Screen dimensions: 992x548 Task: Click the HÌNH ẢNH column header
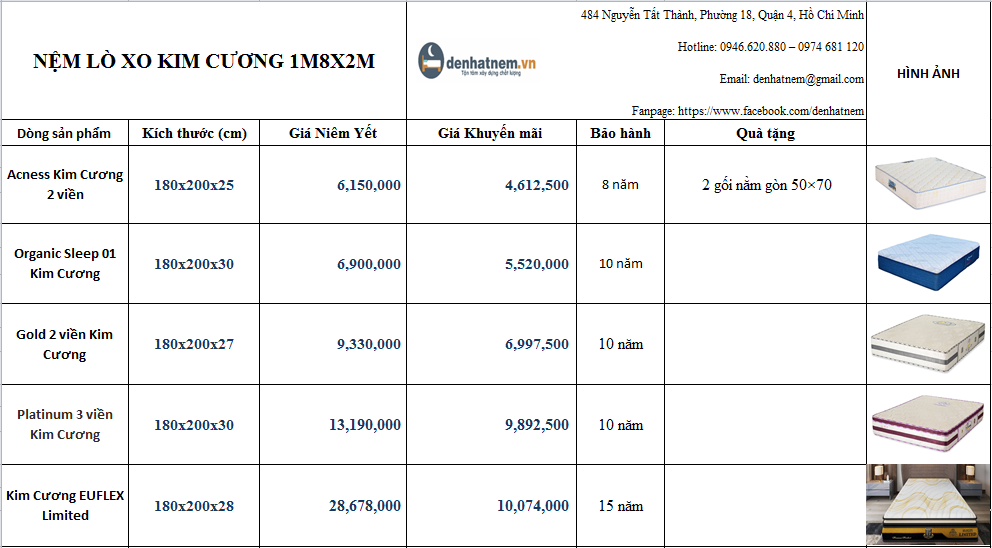coord(928,73)
